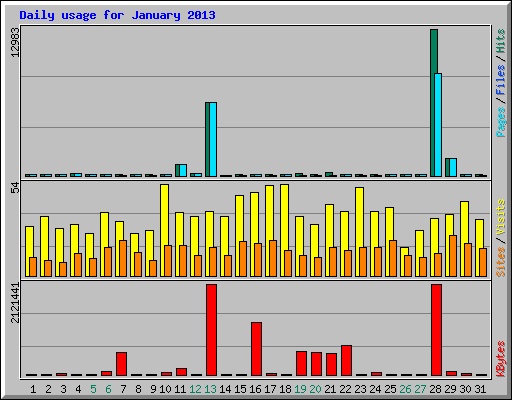
Task: Click the day 14 x-axis label
Action: coord(225,389)
